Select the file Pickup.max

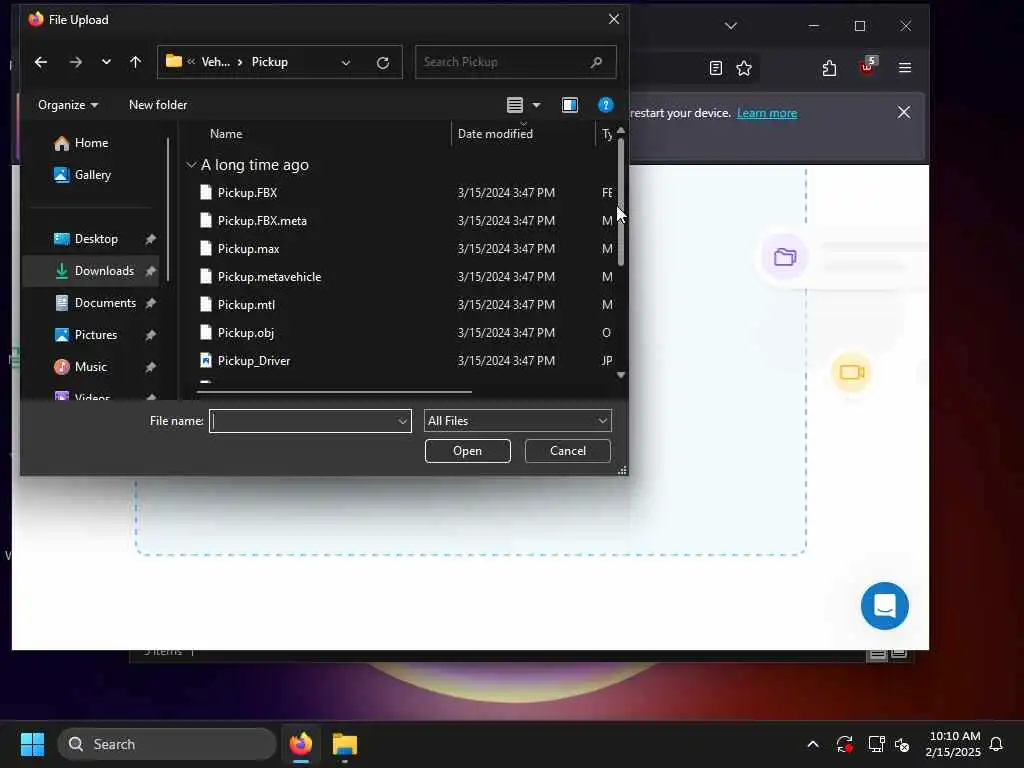pyautogui.click(x=248, y=249)
